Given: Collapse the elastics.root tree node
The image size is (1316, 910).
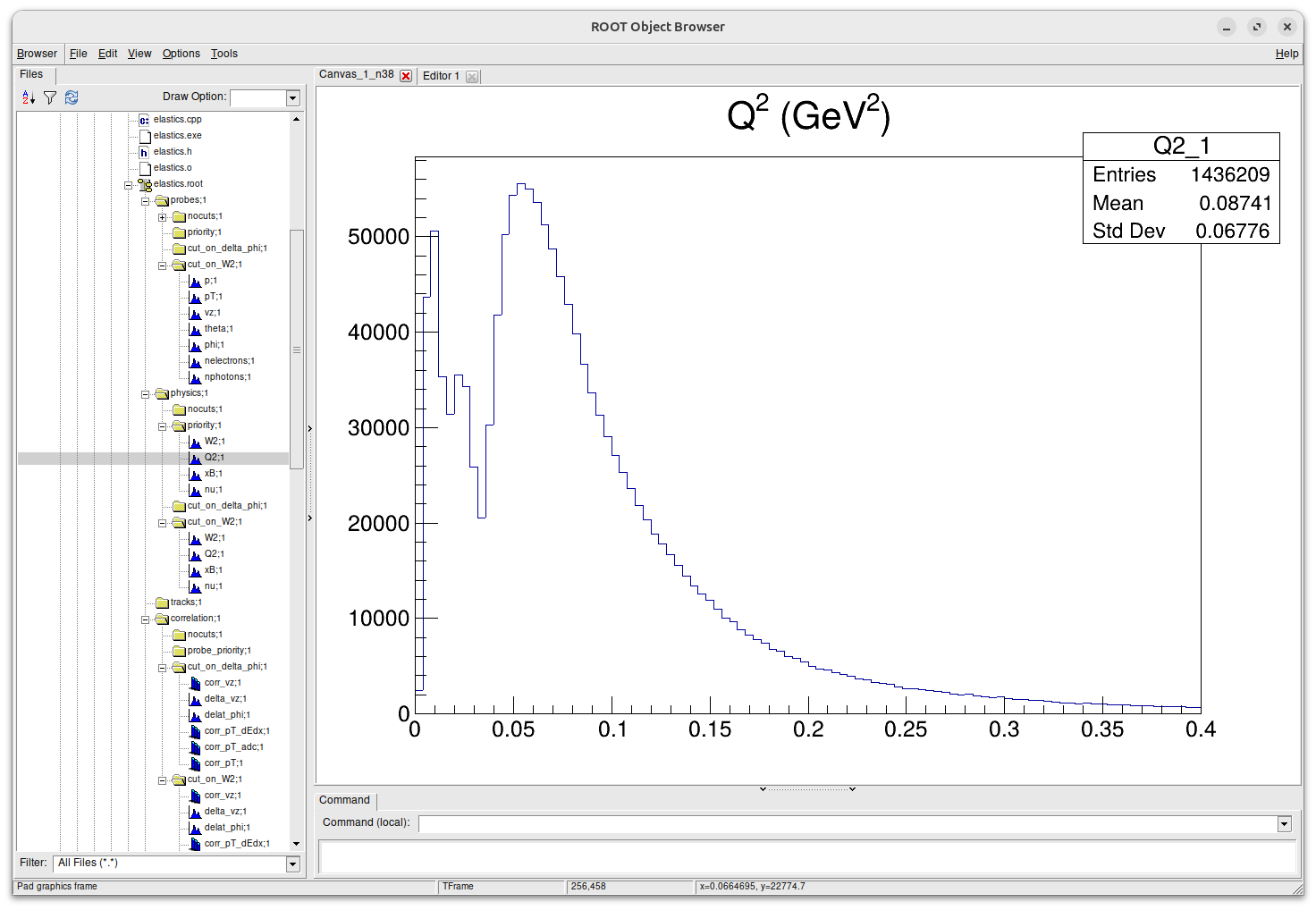Looking at the screenshot, I should (x=128, y=185).
